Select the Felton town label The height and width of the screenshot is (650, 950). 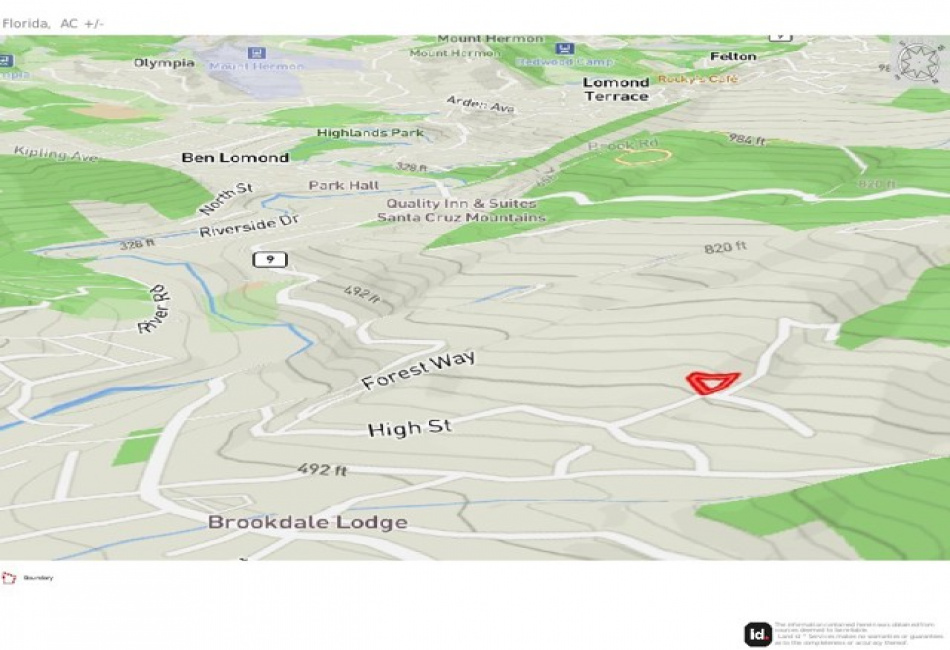tap(733, 56)
